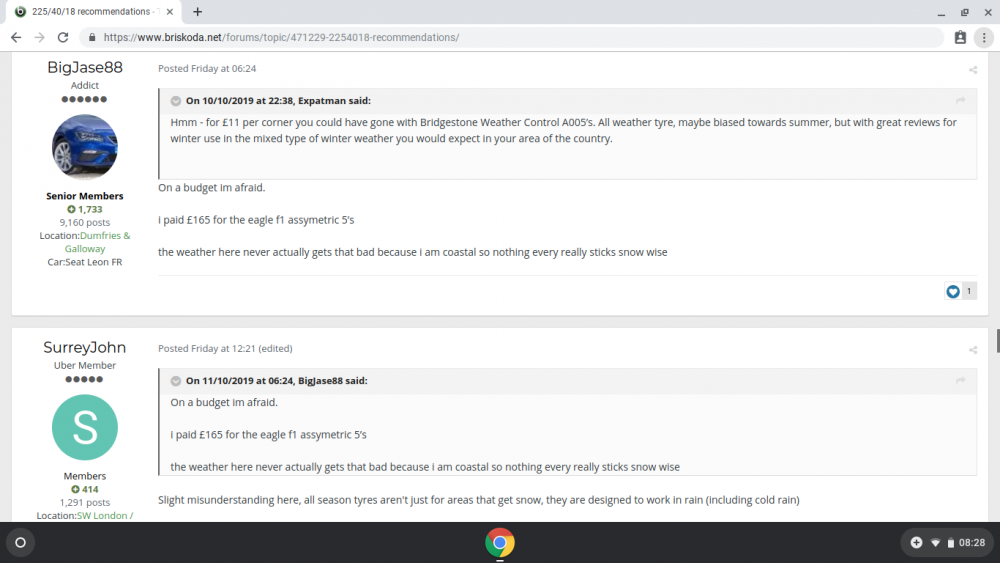
Task: Click the 'On 11/10/2019 at 06:24, BigJase88 said:' header
Action: (277, 381)
